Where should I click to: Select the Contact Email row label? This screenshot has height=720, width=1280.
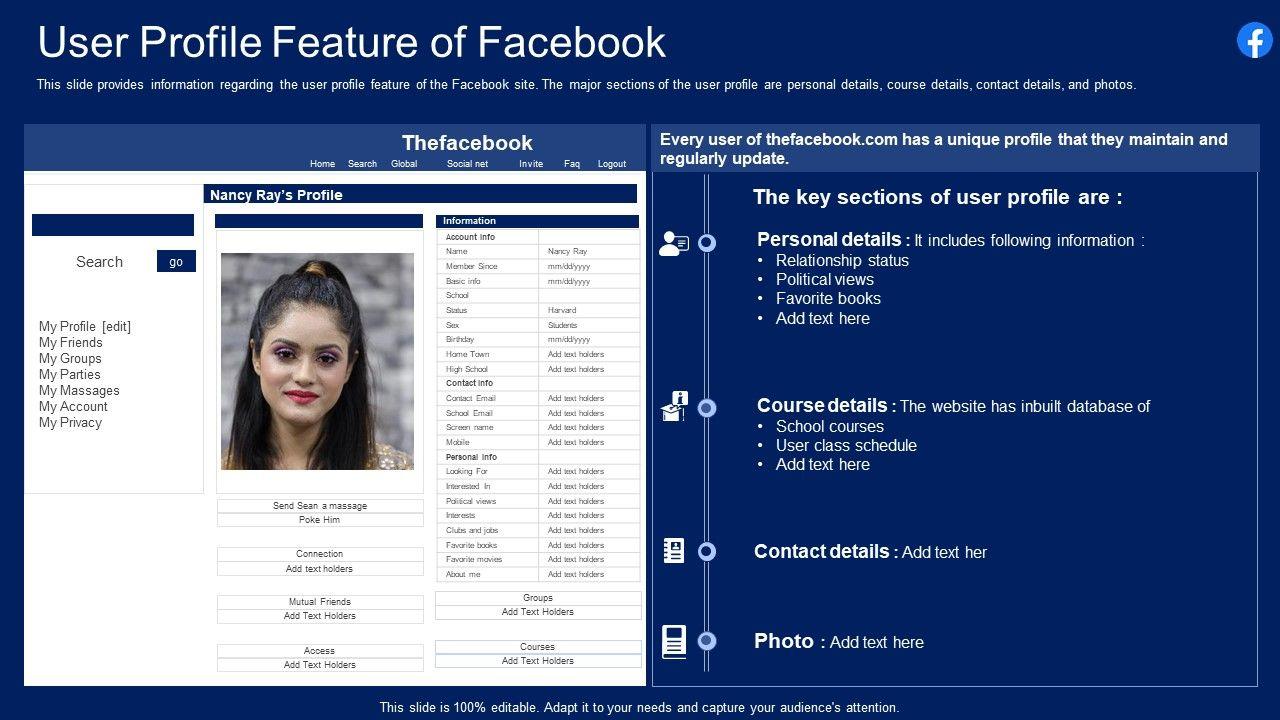coord(471,398)
